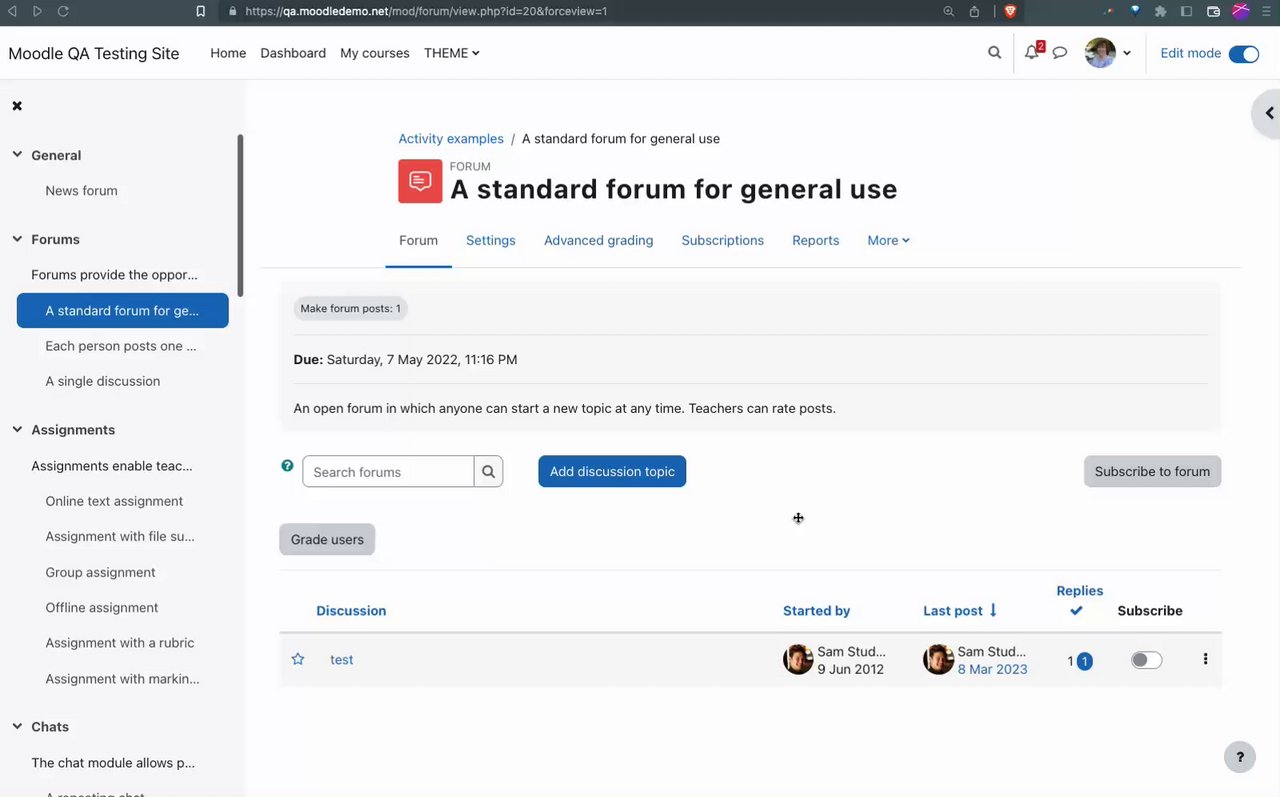Viewport: 1280px width, 797px height.
Task: Click Subscribe to forum button
Action: tap(1152, 472)
